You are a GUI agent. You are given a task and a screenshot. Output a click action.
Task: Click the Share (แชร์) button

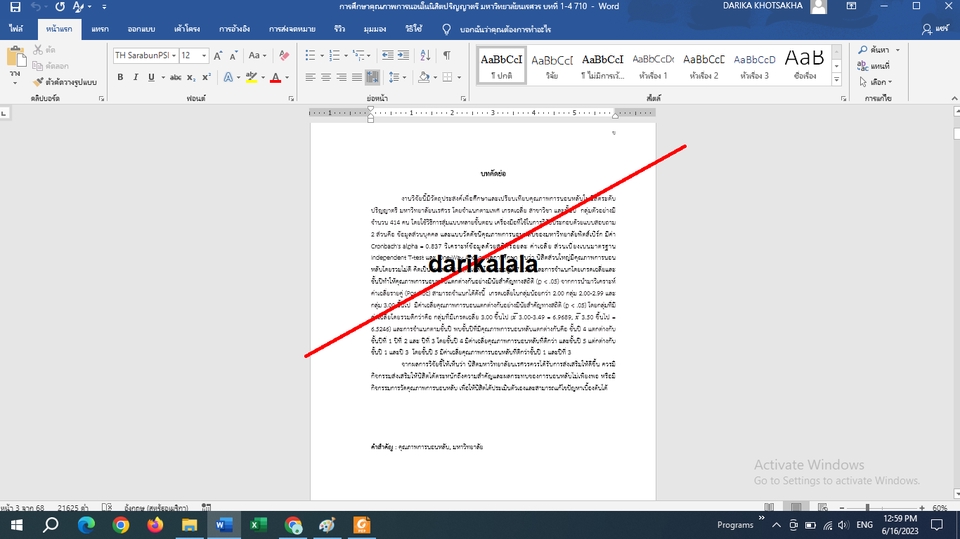click(x=936, y=29)
